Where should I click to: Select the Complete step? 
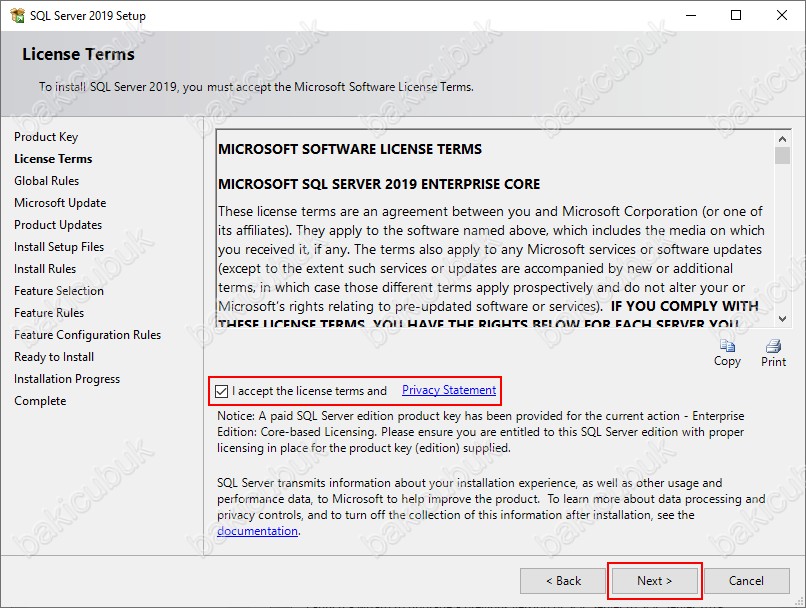(40, 401)
